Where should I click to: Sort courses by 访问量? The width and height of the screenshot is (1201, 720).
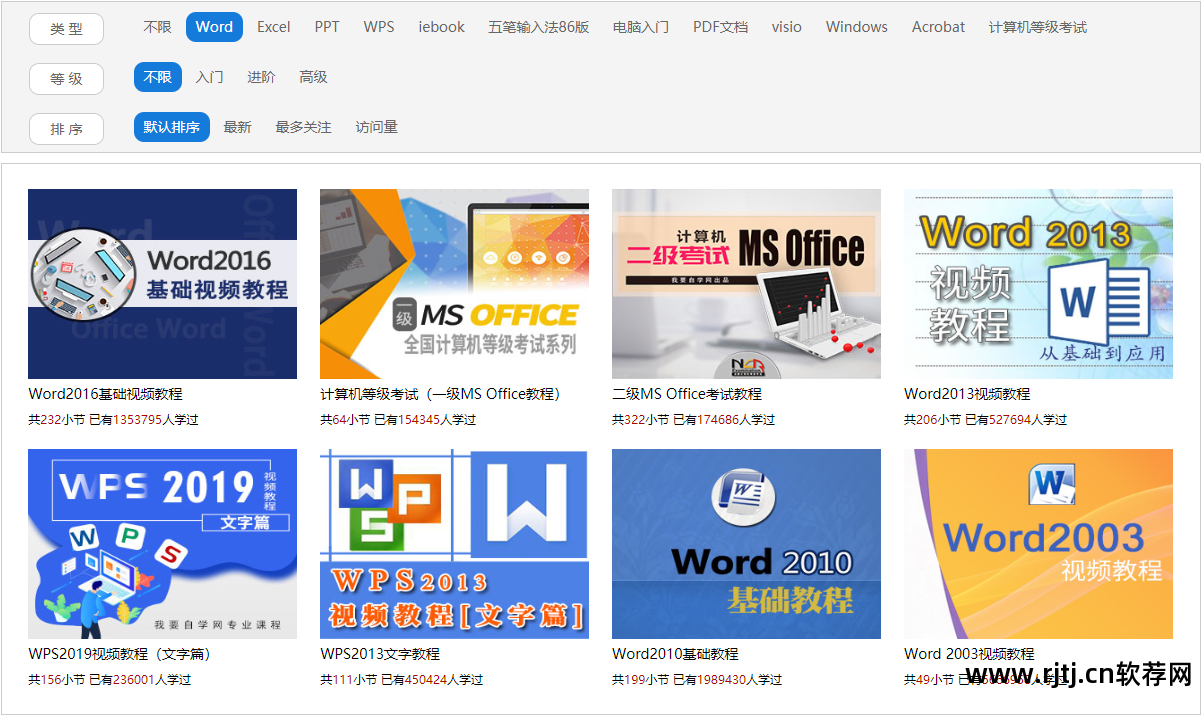point(377,127)
